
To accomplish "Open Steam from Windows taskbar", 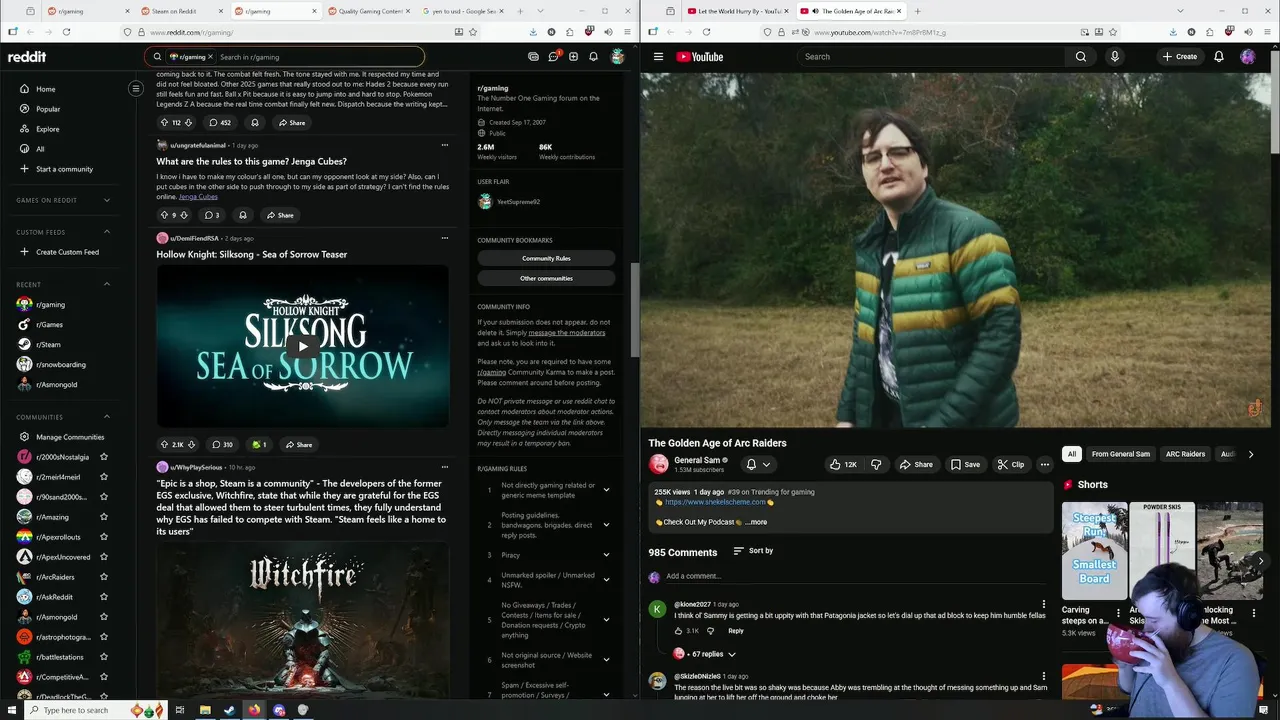I will pos(229,710).
